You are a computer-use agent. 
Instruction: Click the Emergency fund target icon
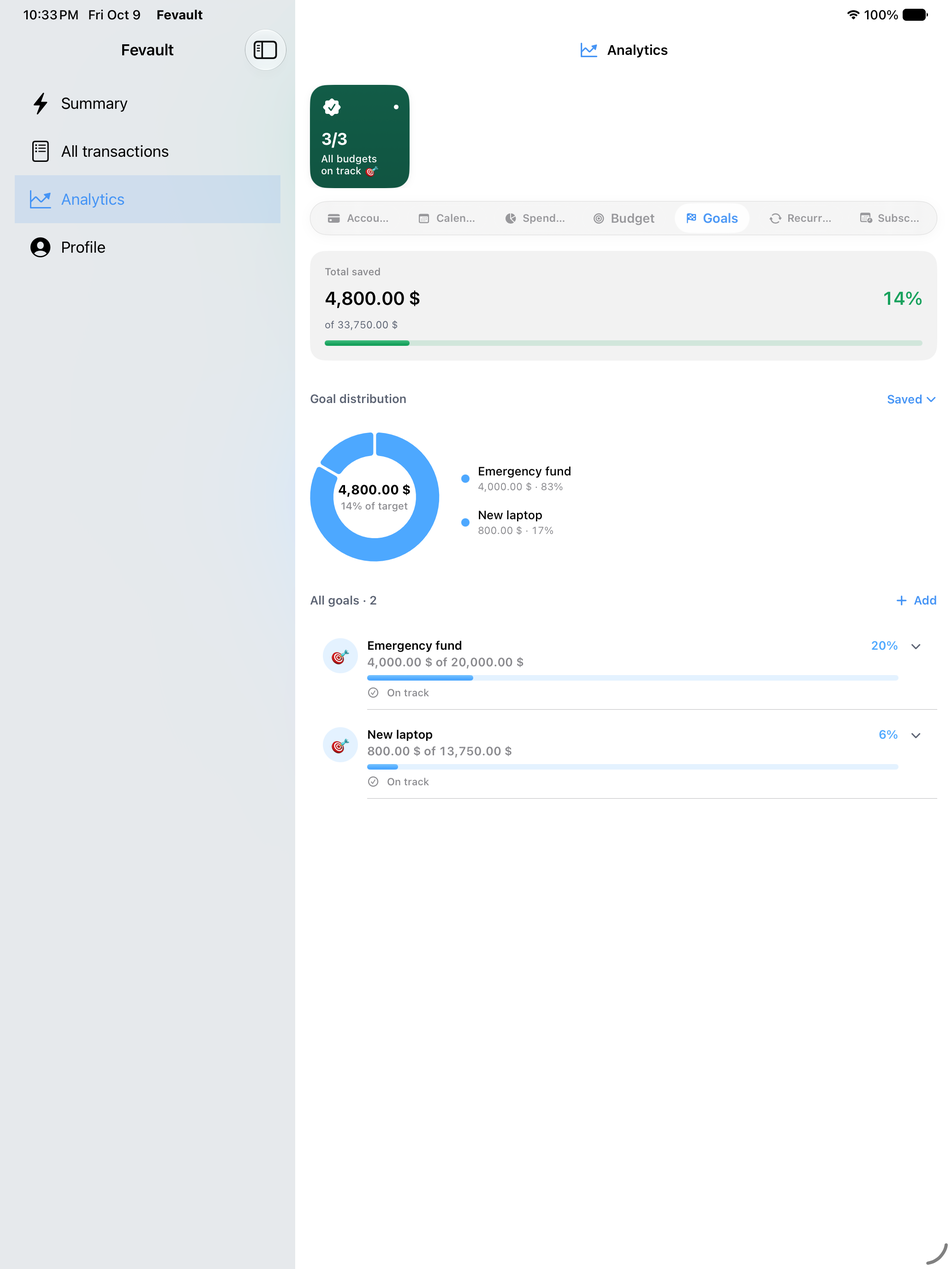(x=340, y=656)
